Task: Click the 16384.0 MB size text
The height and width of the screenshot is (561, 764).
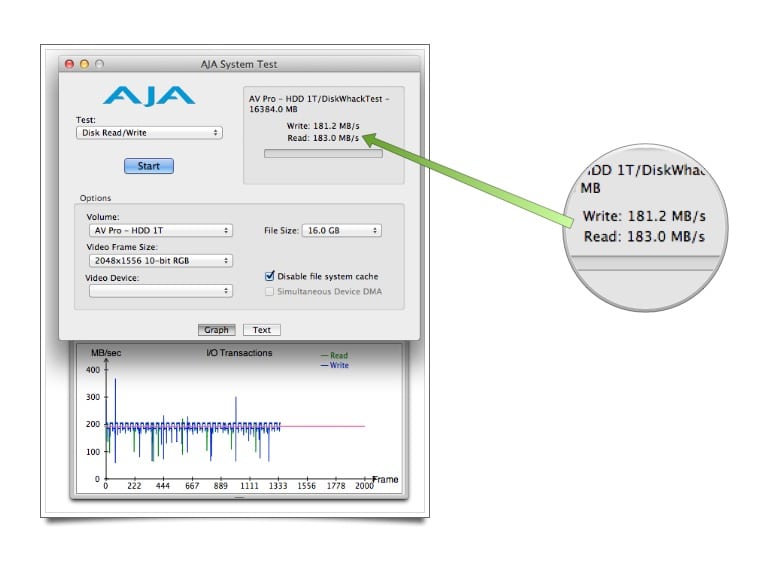Action: [x=273, y=109]
